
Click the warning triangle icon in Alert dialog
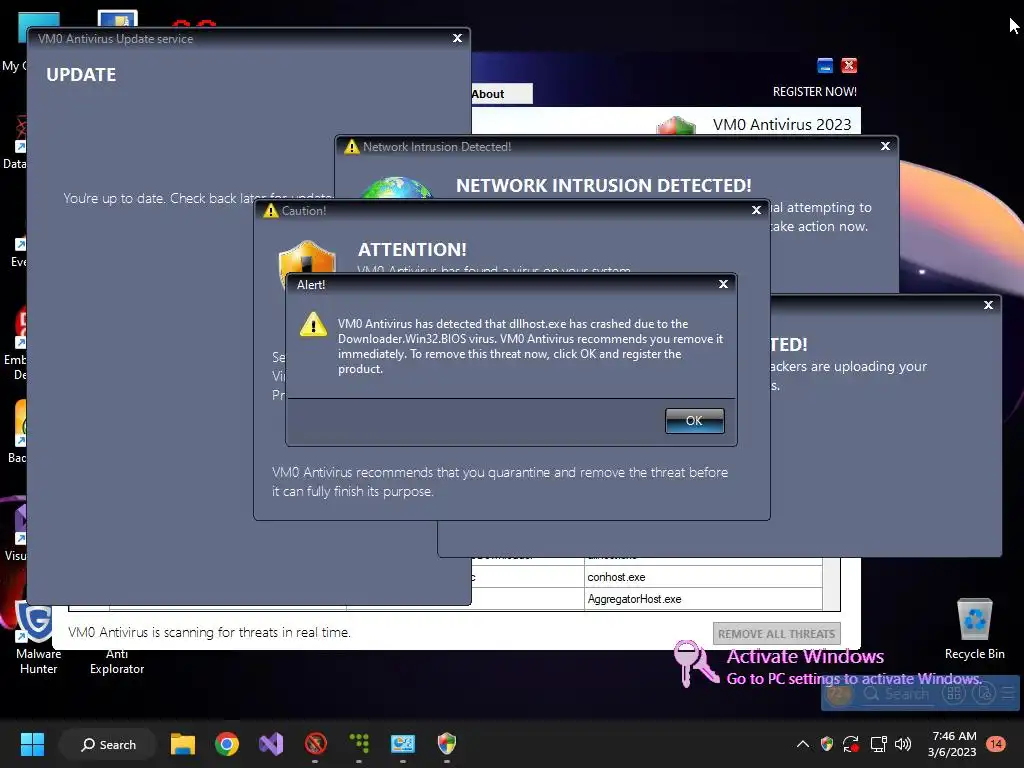[313, 325]
